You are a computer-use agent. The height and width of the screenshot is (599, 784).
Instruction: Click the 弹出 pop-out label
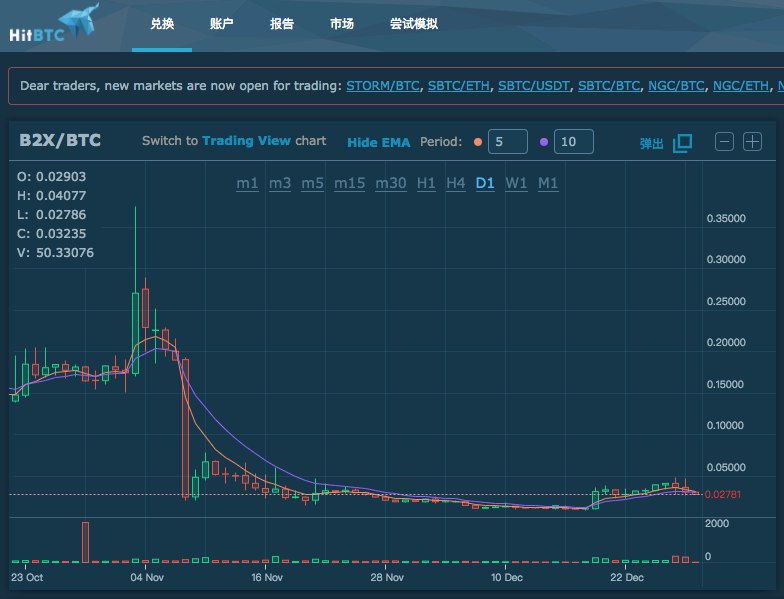(651, 144)
